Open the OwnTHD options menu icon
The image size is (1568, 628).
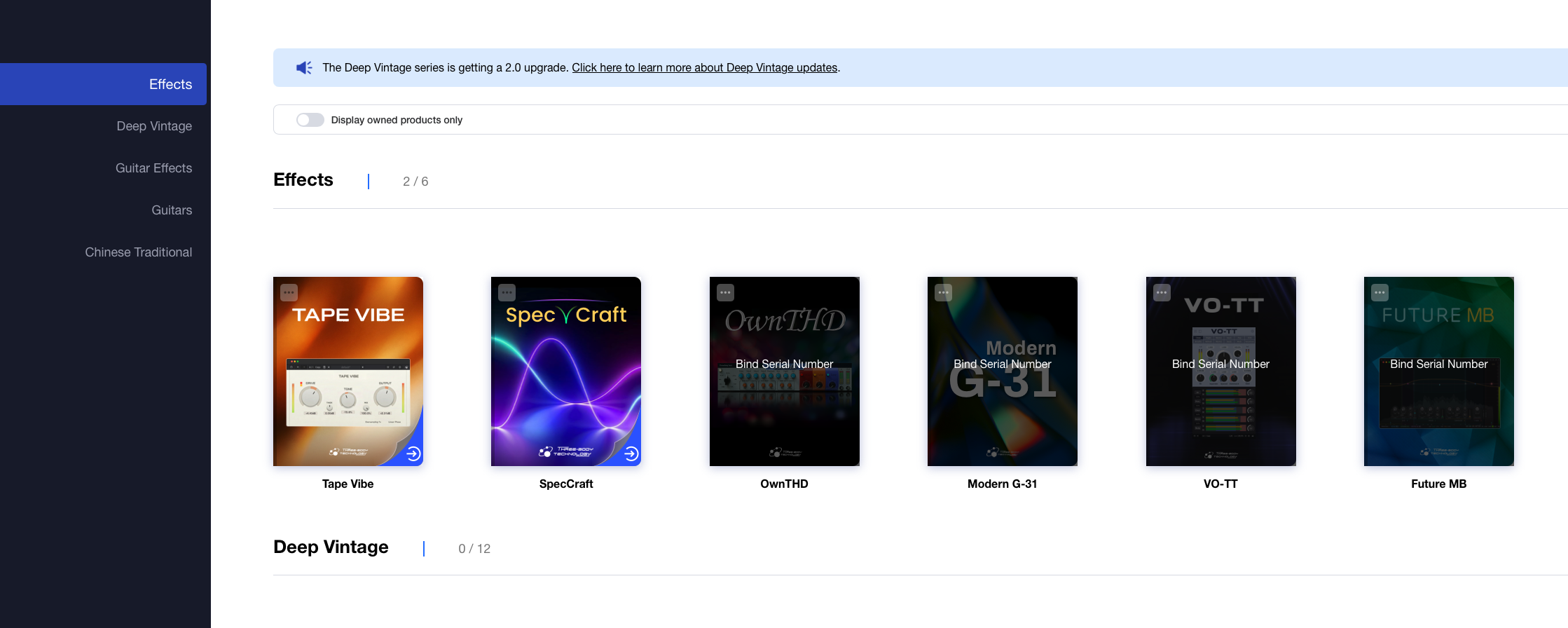coord(725,292)
